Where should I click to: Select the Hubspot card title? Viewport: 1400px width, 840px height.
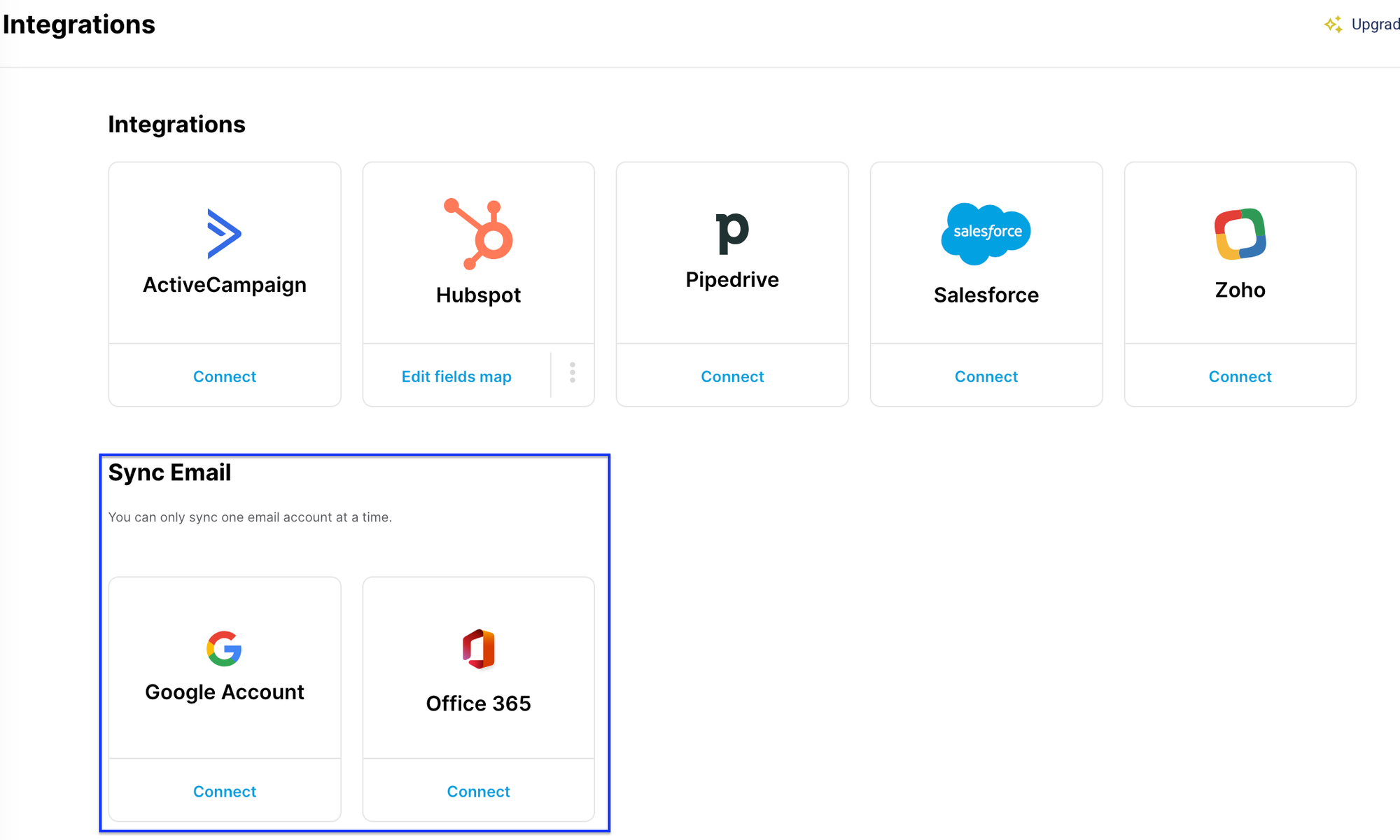click(x=479, y=295)
